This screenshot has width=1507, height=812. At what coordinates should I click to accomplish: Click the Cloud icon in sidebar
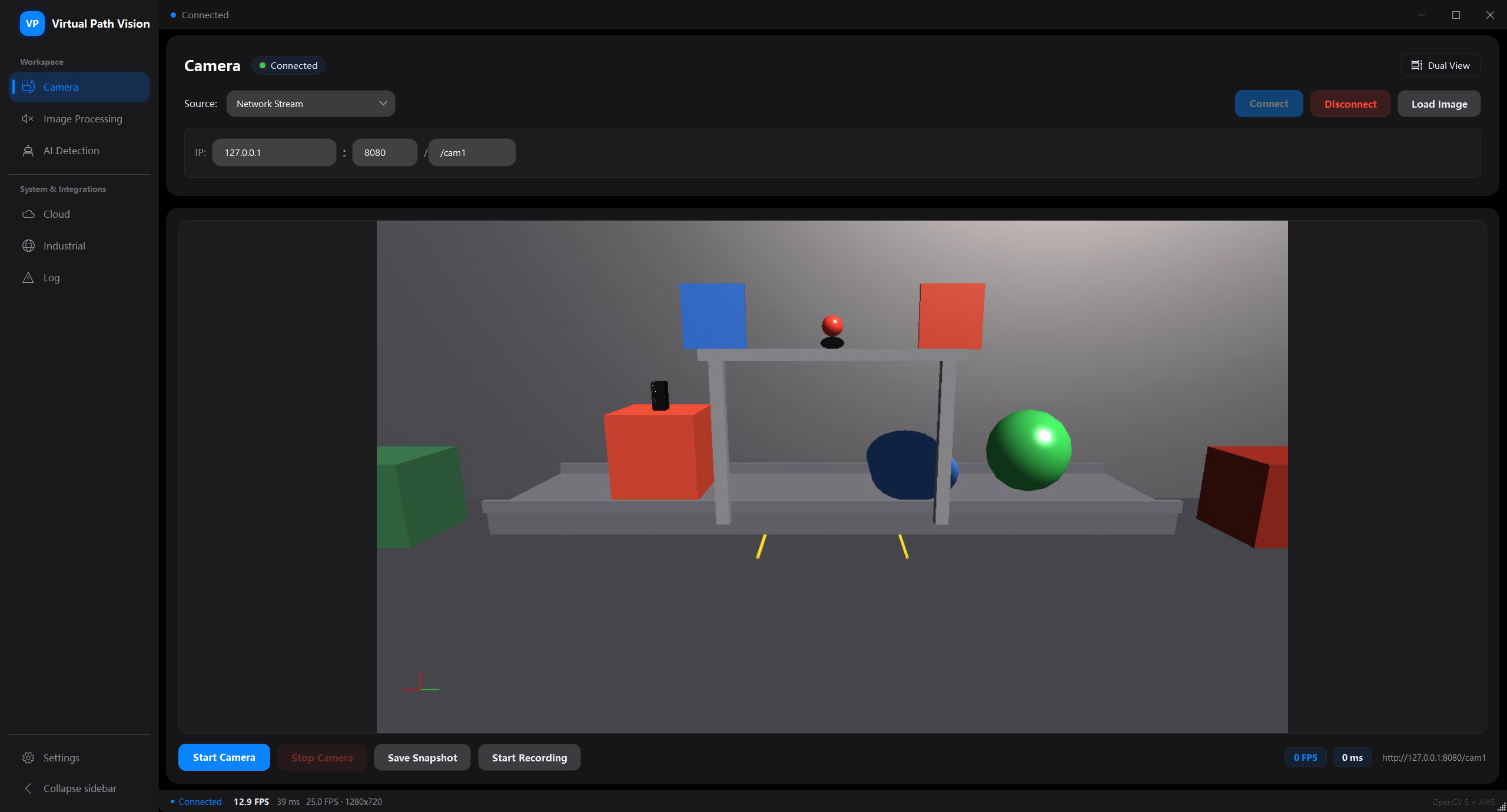pos(28,214)
